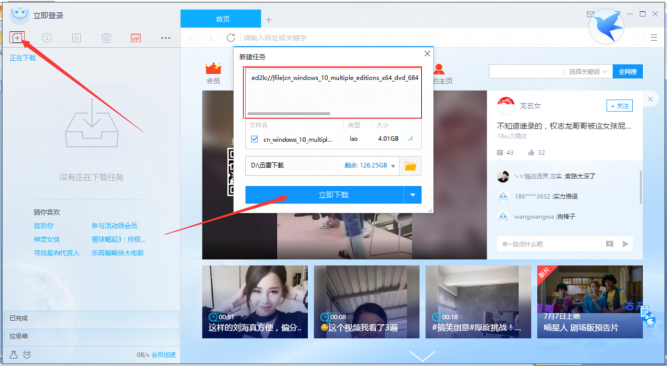Click the pause download toolbar icon

coord(77,38)
